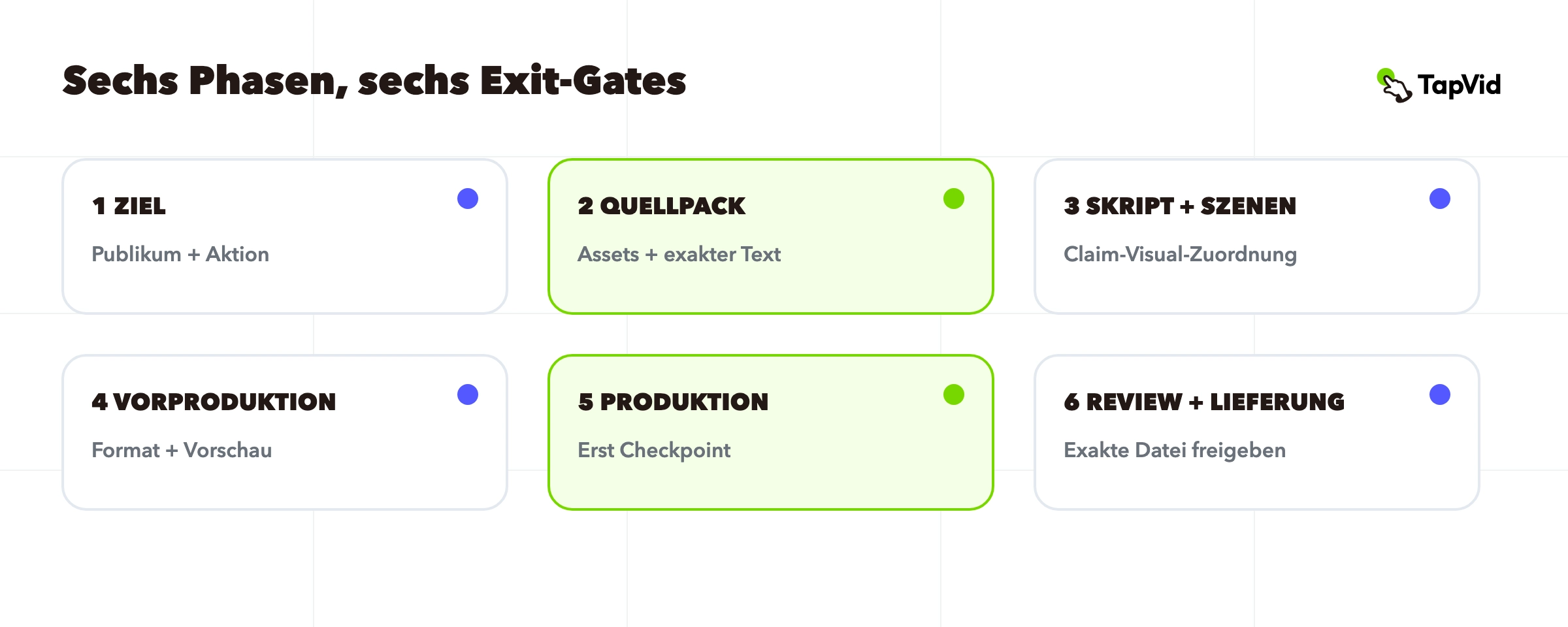Open the 4 VORPRODUKTION phase card
Image resolution: width=1568 pixels, height=627 pixels.
285,432
